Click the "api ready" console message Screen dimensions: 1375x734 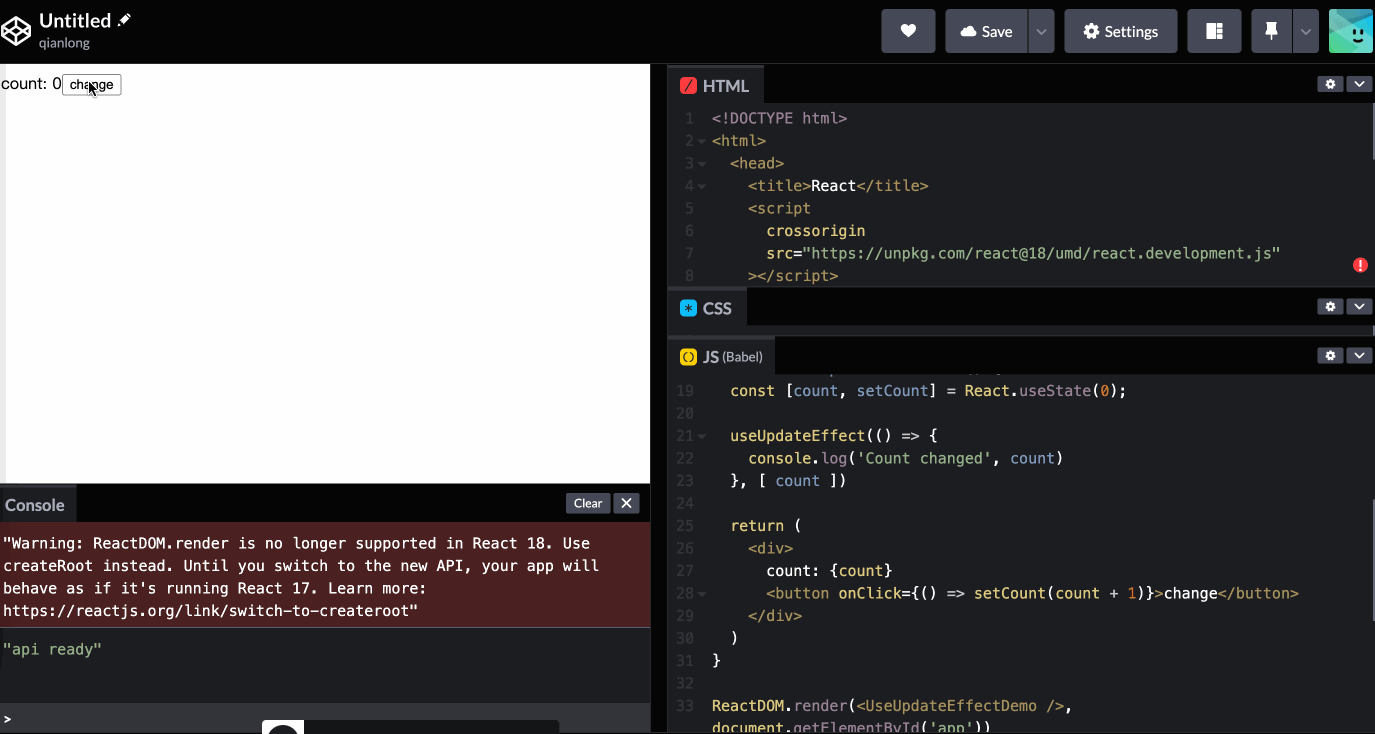pos(52,649)
